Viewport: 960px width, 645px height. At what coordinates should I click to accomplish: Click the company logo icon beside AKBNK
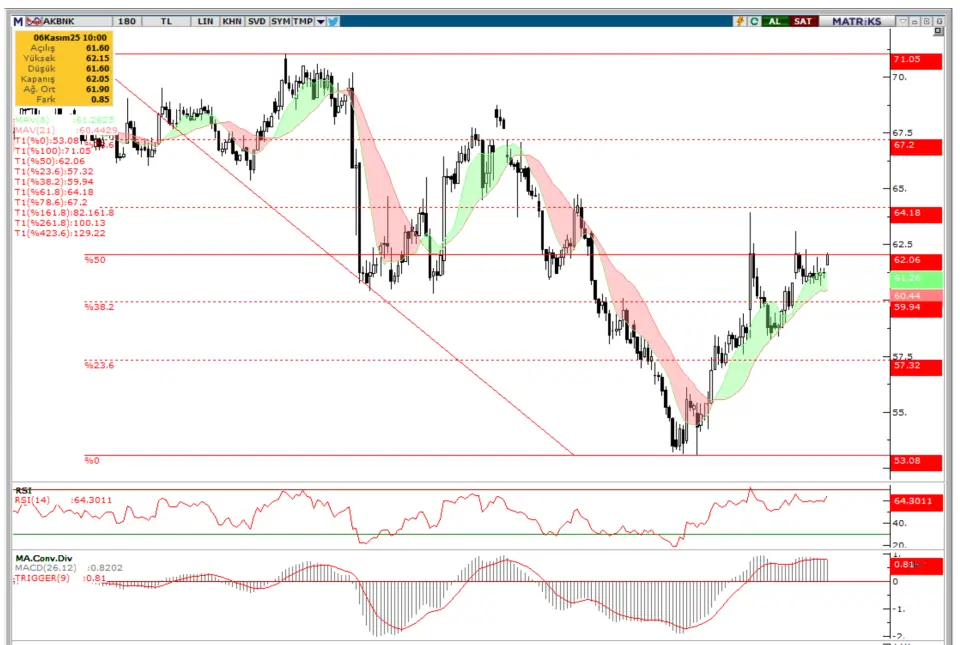(x=32, y=21)
